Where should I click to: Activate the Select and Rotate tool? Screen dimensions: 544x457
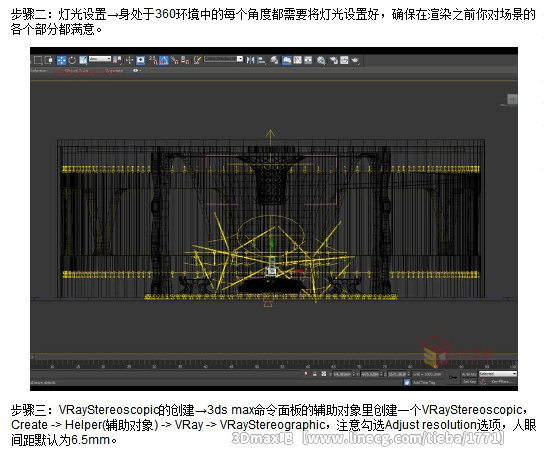coord(72,60)
